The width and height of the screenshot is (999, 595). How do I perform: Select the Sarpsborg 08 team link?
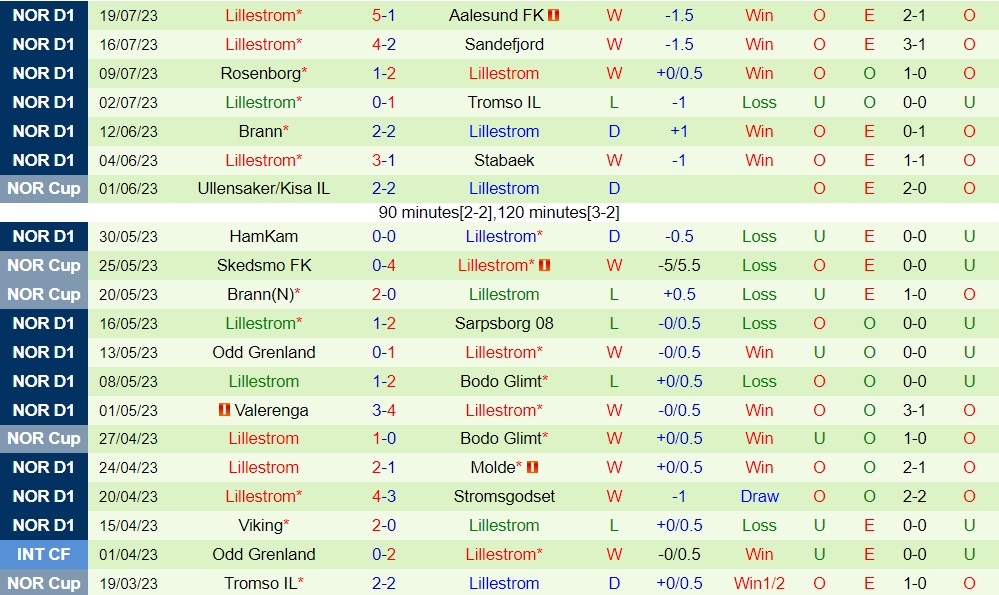coord(504,324)
